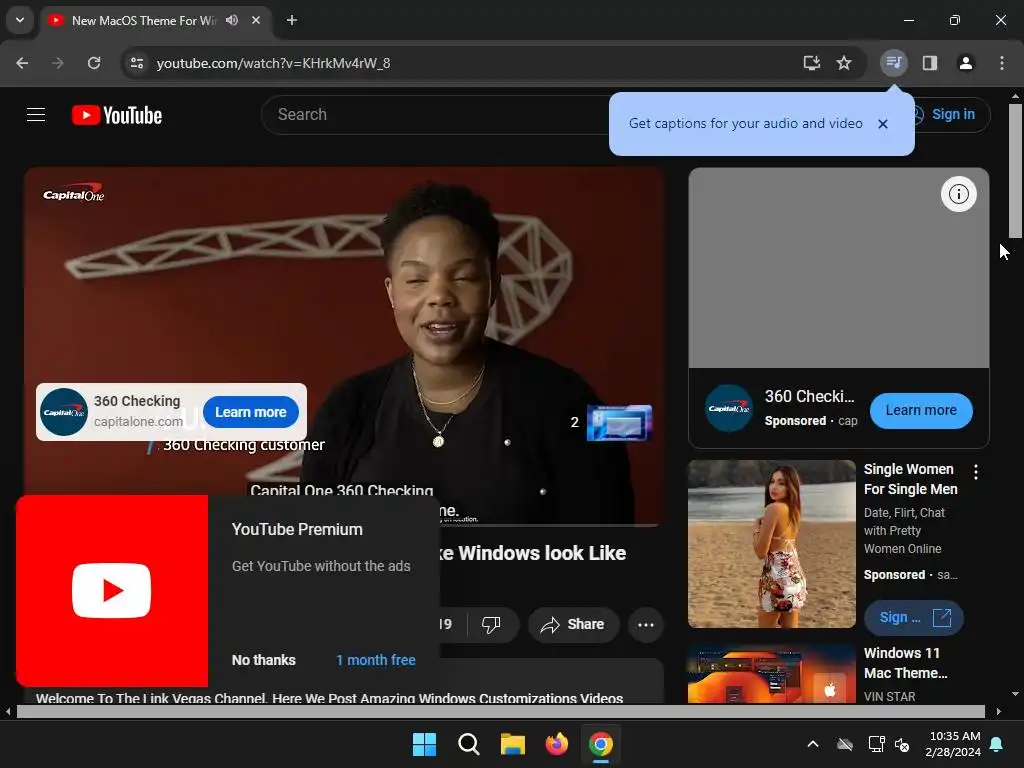The height and width of the screenshot is (768, 1024).
Task: Open options for Single Women ad
Action: [x=976, y=472]
